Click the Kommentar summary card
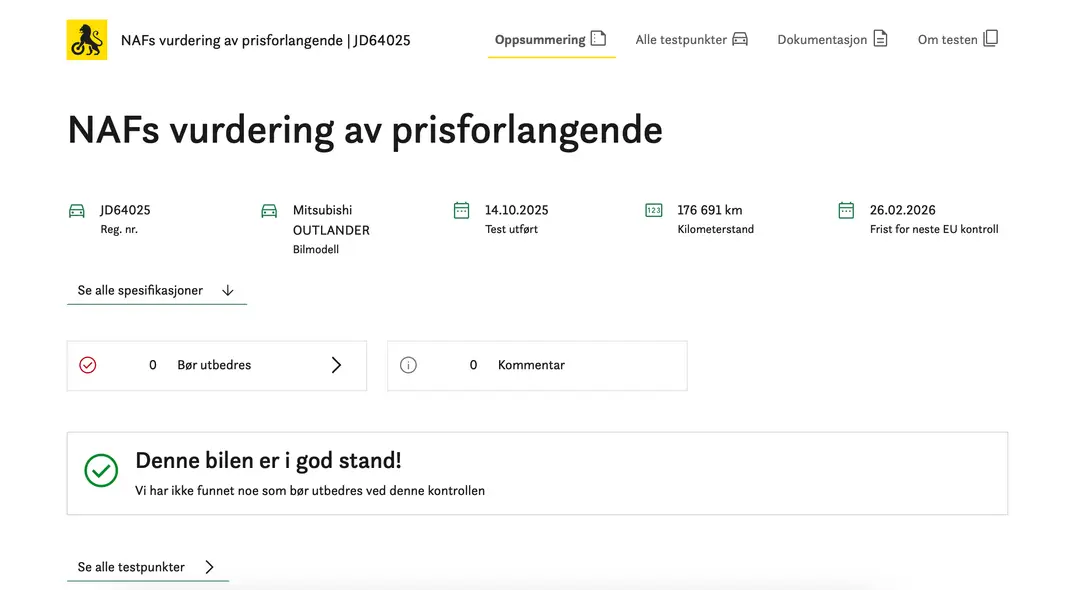Image resolution: width=1080 pixels, height=590 pixels. (x=537, y=365)
